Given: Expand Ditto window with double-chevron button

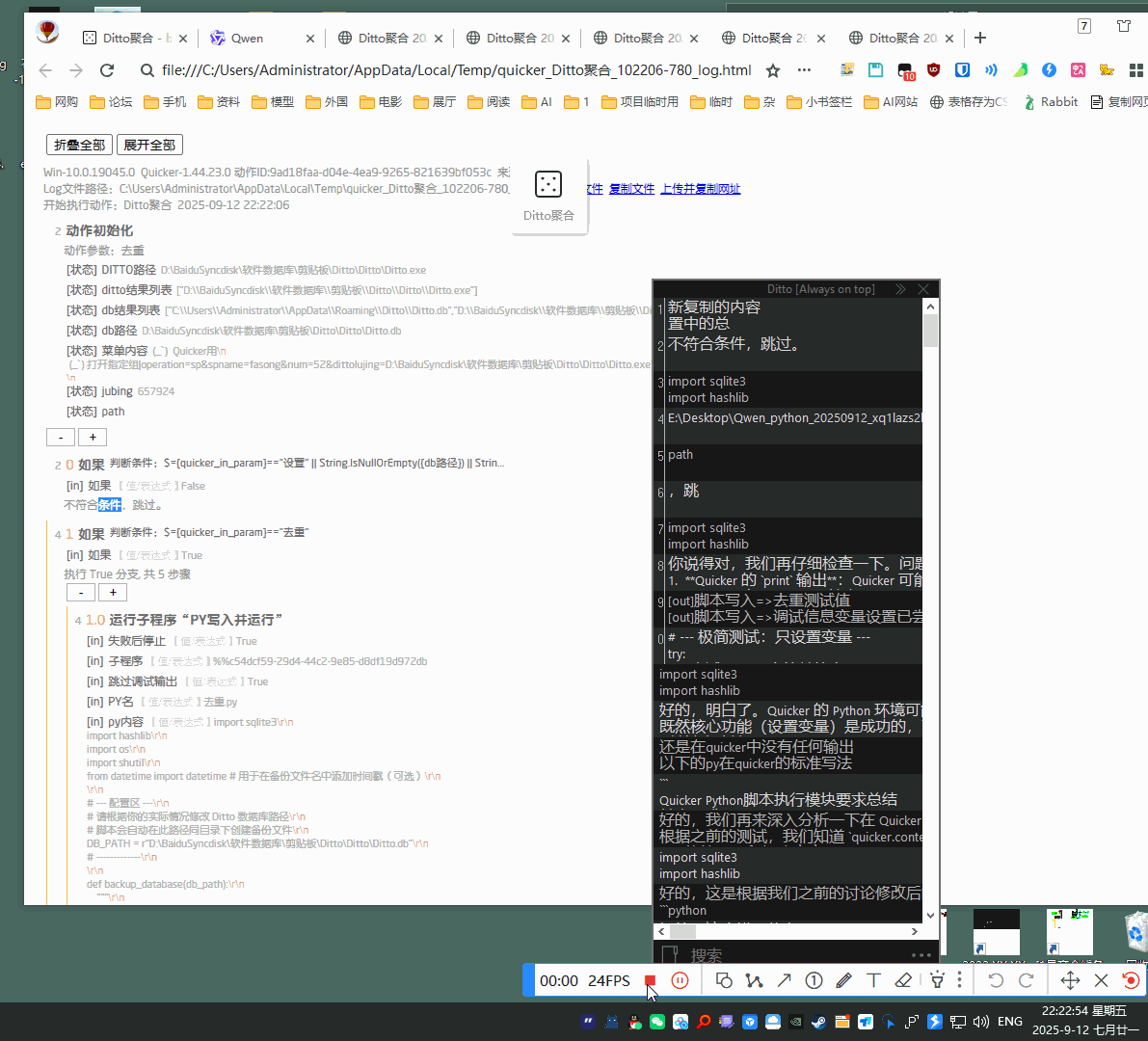Looking at the screenshot, I should pyautogui.click(x=900, y=289).
